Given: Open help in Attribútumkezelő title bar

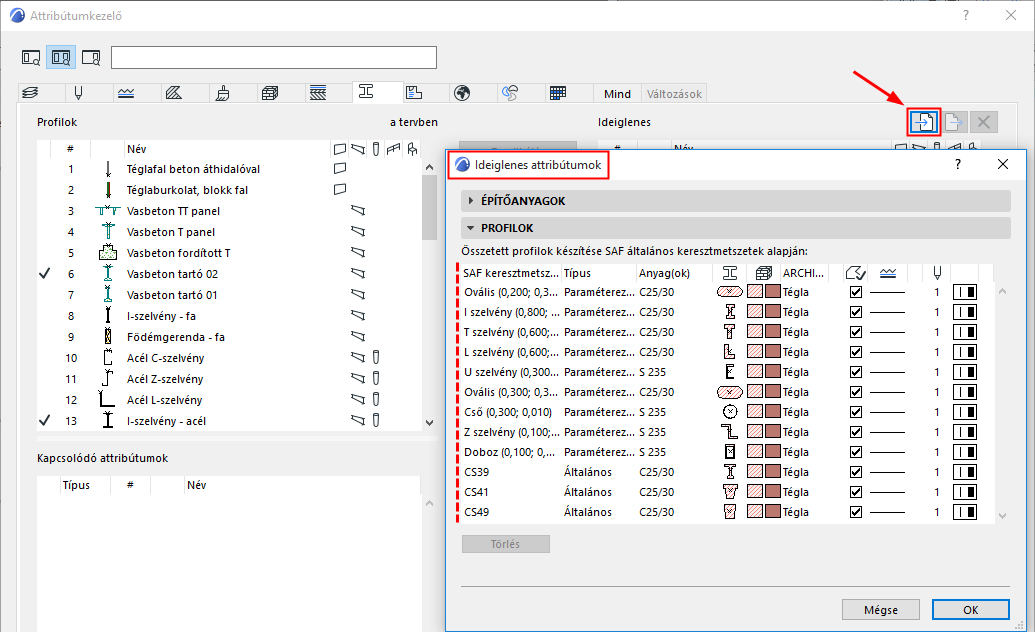Looking at the screenshot, I should pyautogui.click(x=966, y=15).
